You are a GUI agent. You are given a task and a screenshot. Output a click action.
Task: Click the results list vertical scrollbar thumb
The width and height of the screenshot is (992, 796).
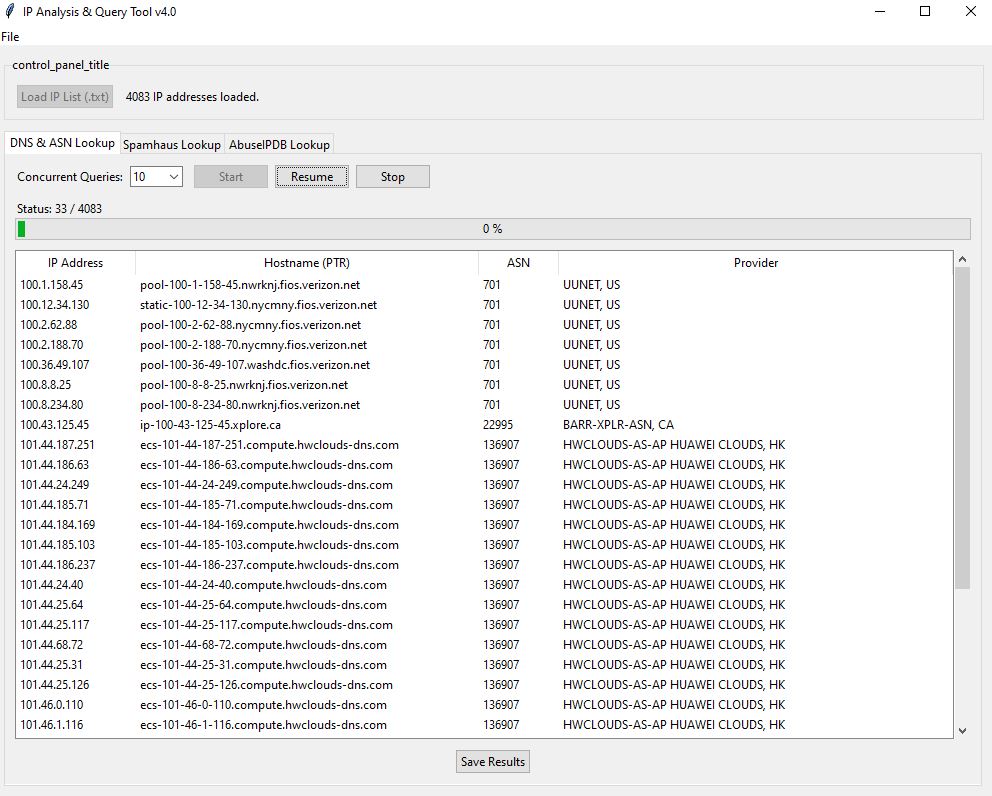(x=962, y=428)
